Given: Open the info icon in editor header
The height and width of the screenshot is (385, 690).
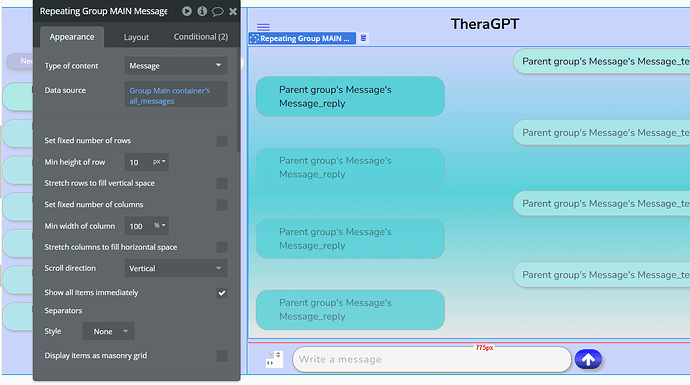Looking at the screenshot, I should 202,11.
